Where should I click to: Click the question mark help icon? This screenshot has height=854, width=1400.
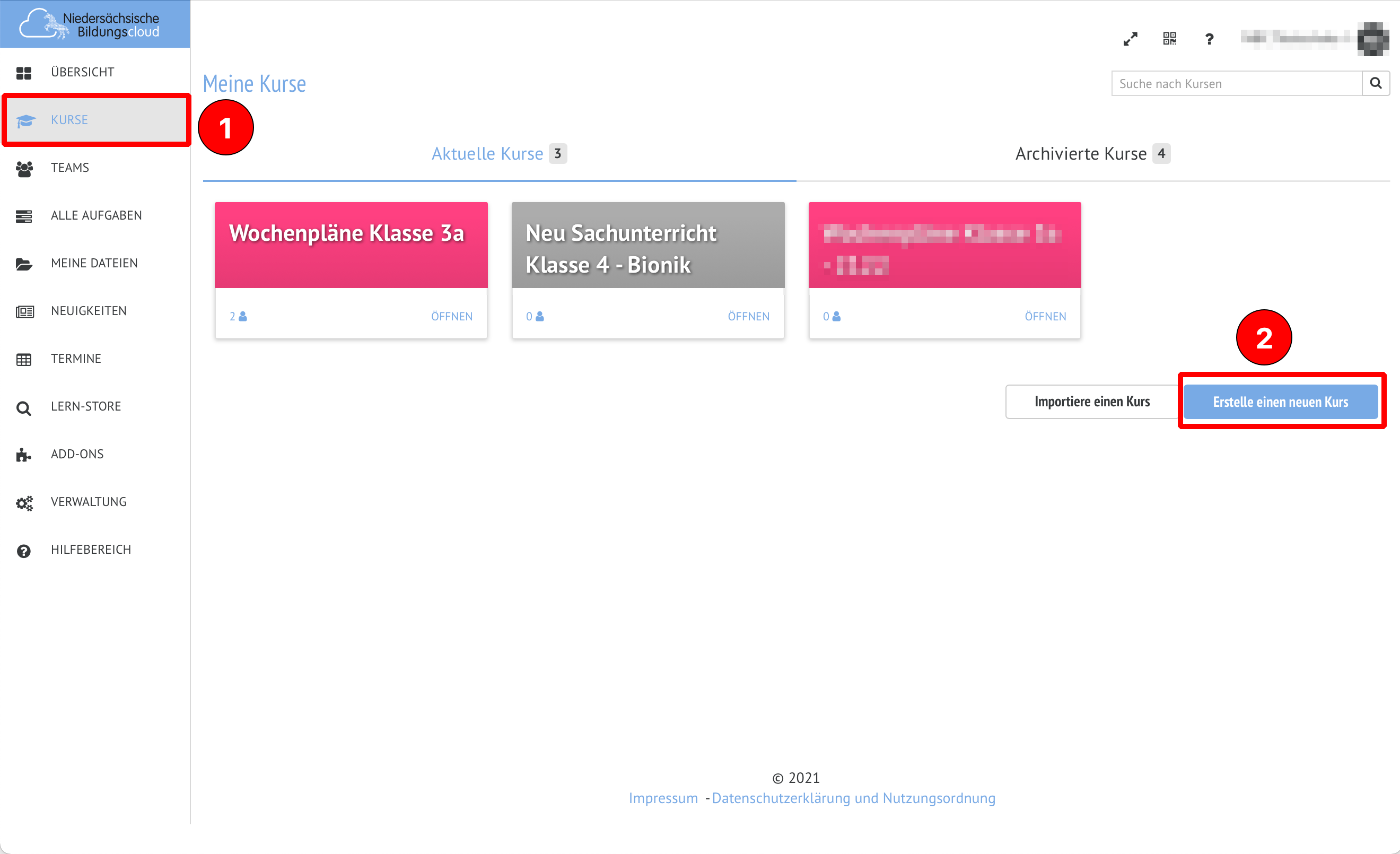[x=1209, y=39]
